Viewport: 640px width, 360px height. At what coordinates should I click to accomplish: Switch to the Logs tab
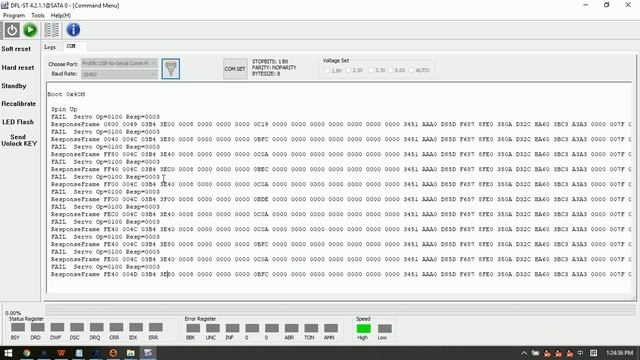click(x=50, y=47)
